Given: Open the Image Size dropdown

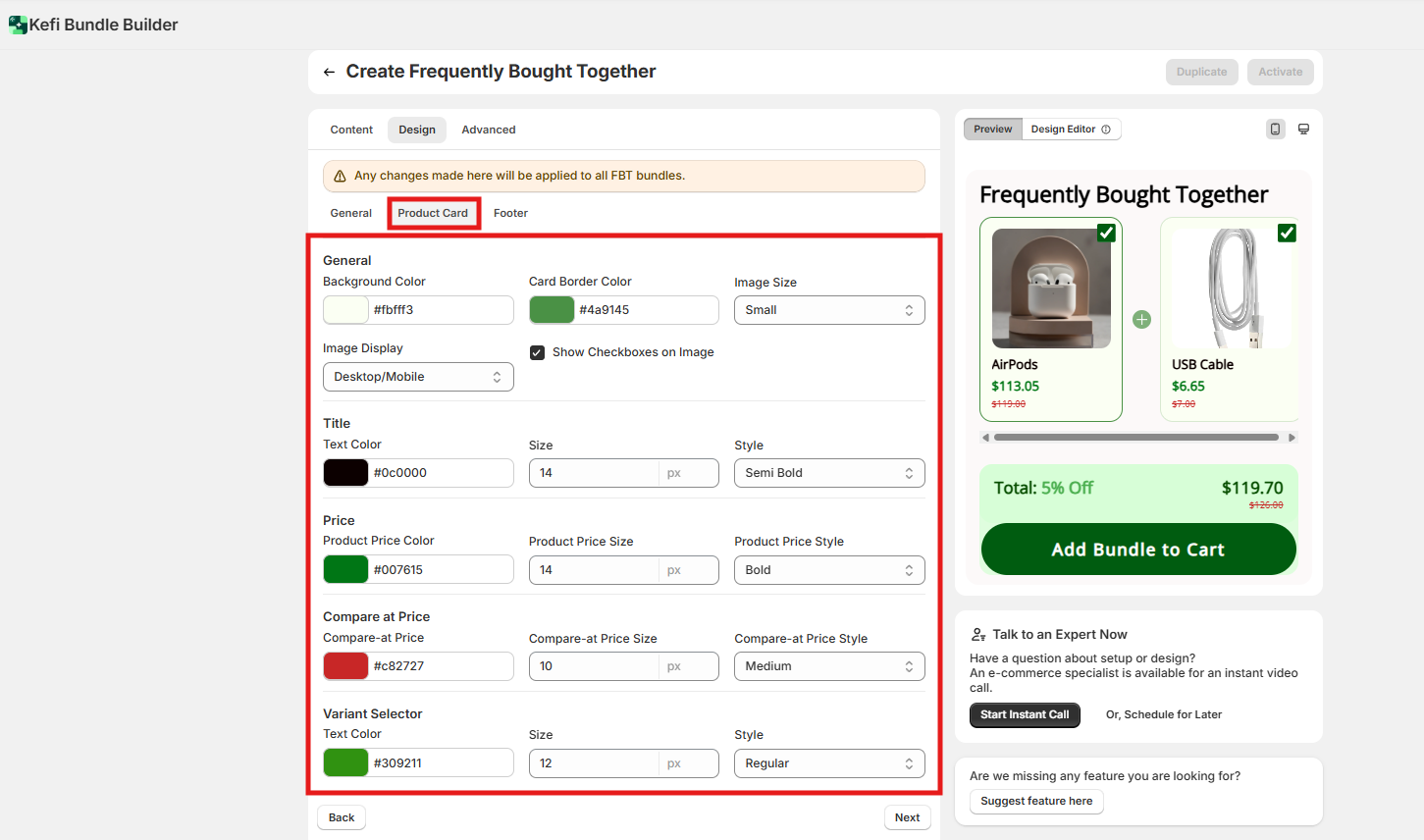Looking at the screenshot, I should point(828,310).
